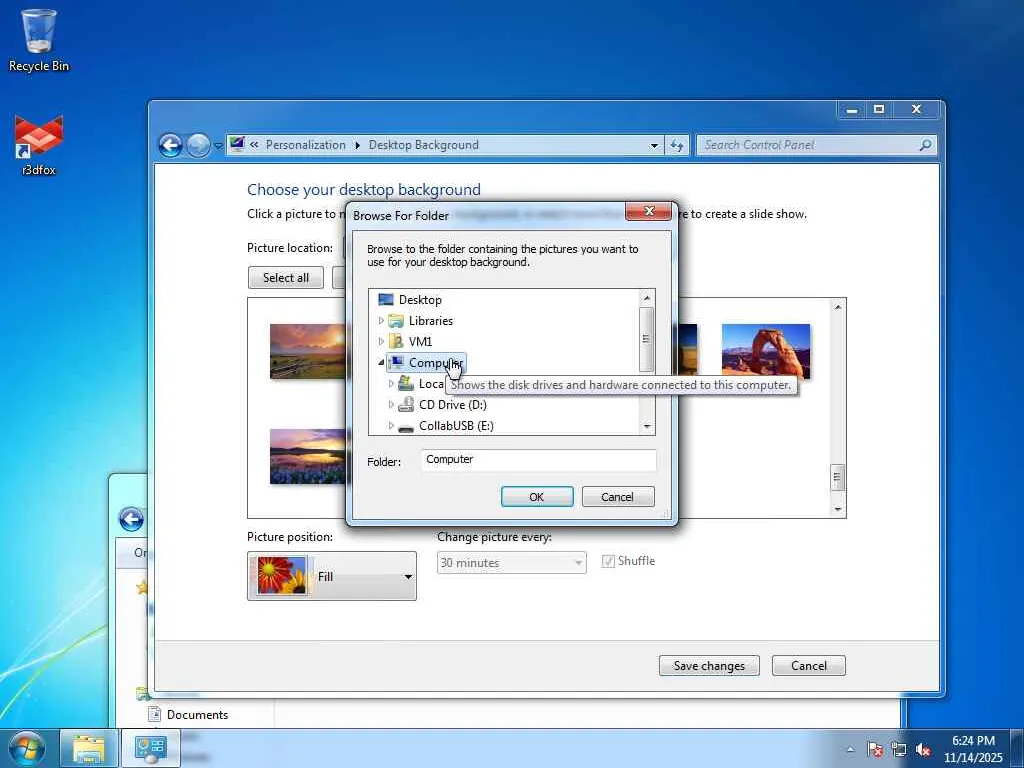Click Save changes button
Image resolution: width=1024 pixels, height=768 pixels.
click(709, 665)
